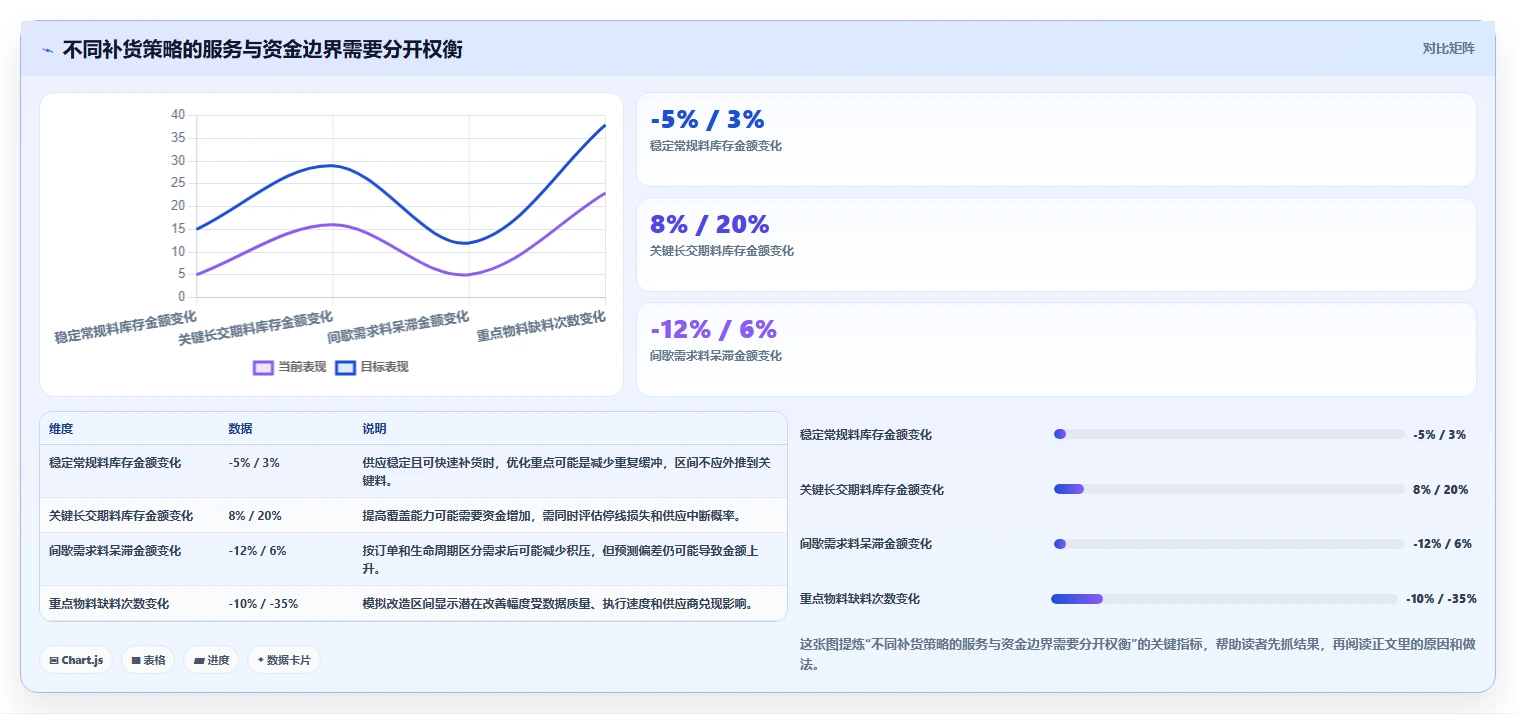Click progress bar for 关键长交期料库存金额变化
Image resolution: width=1516 pixels, height=714 pixels.
[x=1229, y=489]
